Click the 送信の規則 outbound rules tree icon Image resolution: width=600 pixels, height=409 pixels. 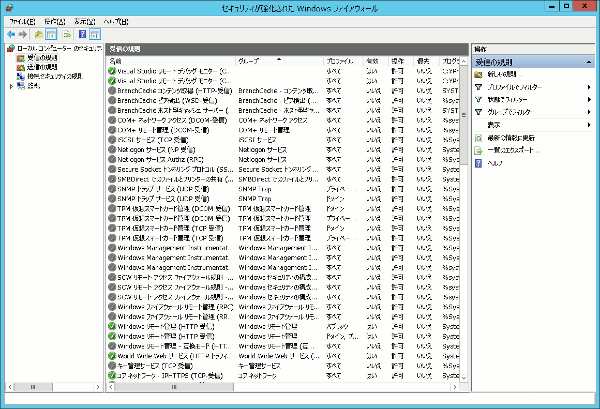pos(21,67)
